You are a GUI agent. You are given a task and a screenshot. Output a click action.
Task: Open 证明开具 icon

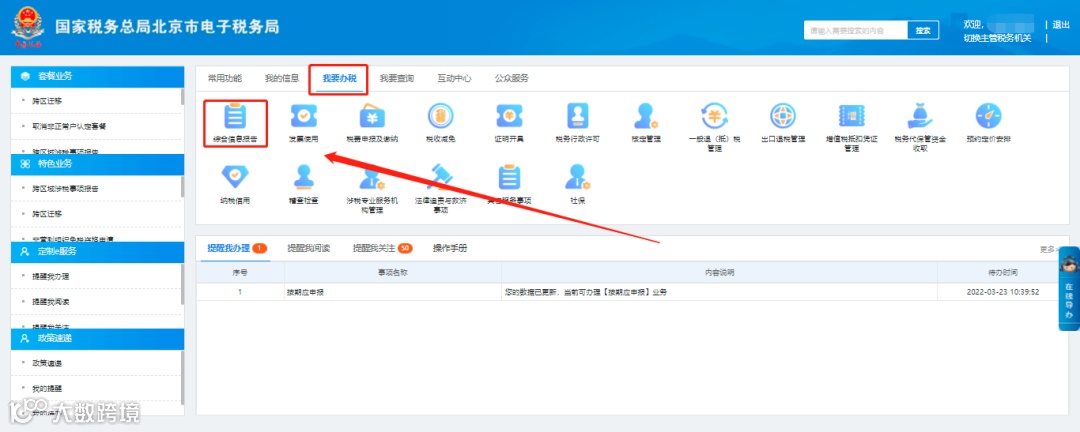pyautogui.click(x=509, y=116)
